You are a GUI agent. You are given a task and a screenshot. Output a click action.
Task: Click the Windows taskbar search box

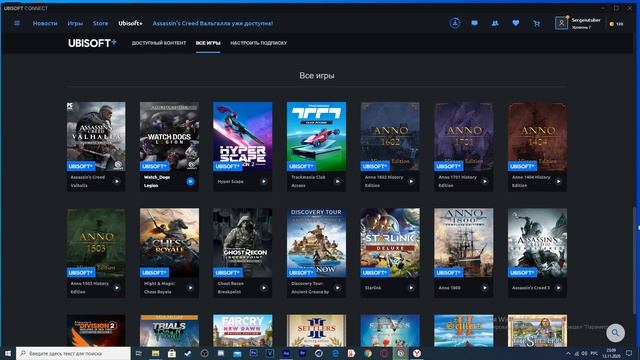73,353
